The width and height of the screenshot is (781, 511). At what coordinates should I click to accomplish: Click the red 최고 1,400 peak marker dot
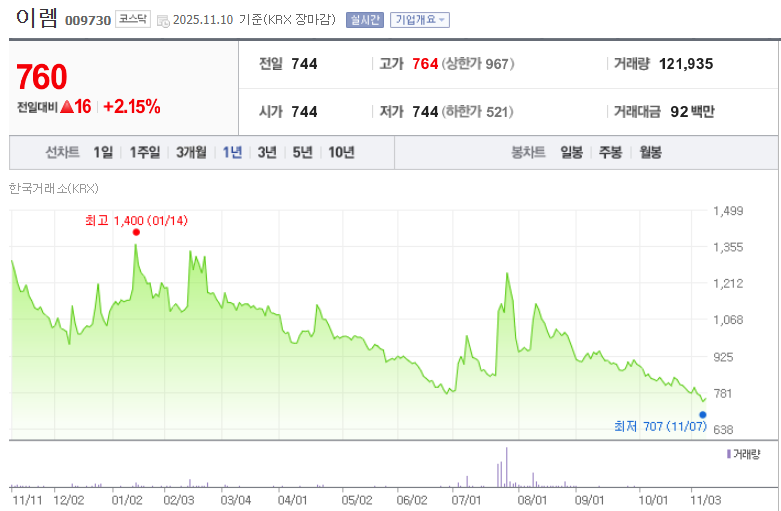(136, 232)
